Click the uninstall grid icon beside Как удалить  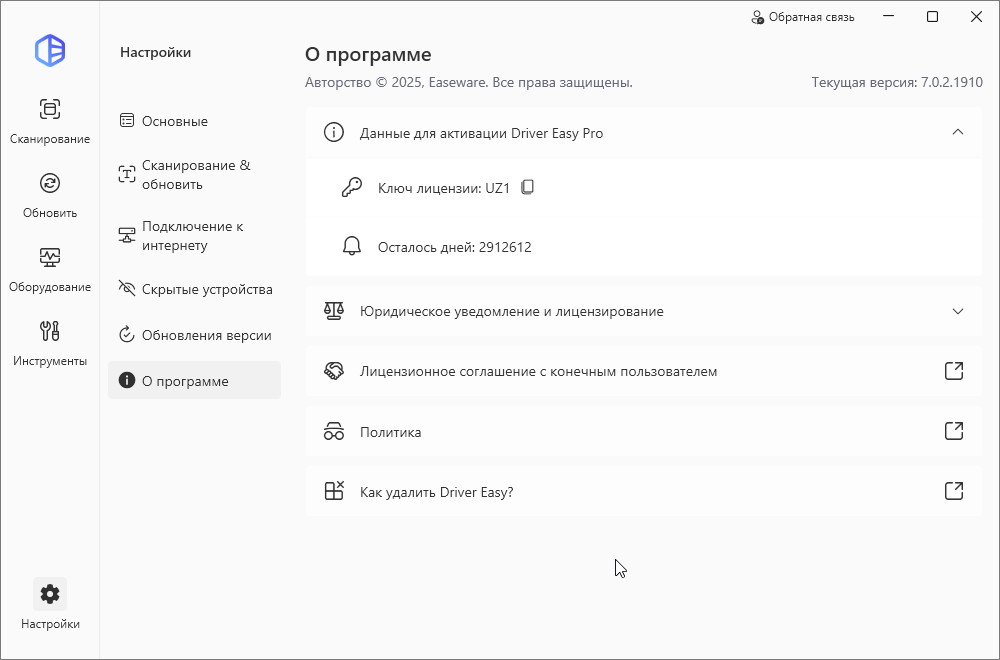(334, 491)
